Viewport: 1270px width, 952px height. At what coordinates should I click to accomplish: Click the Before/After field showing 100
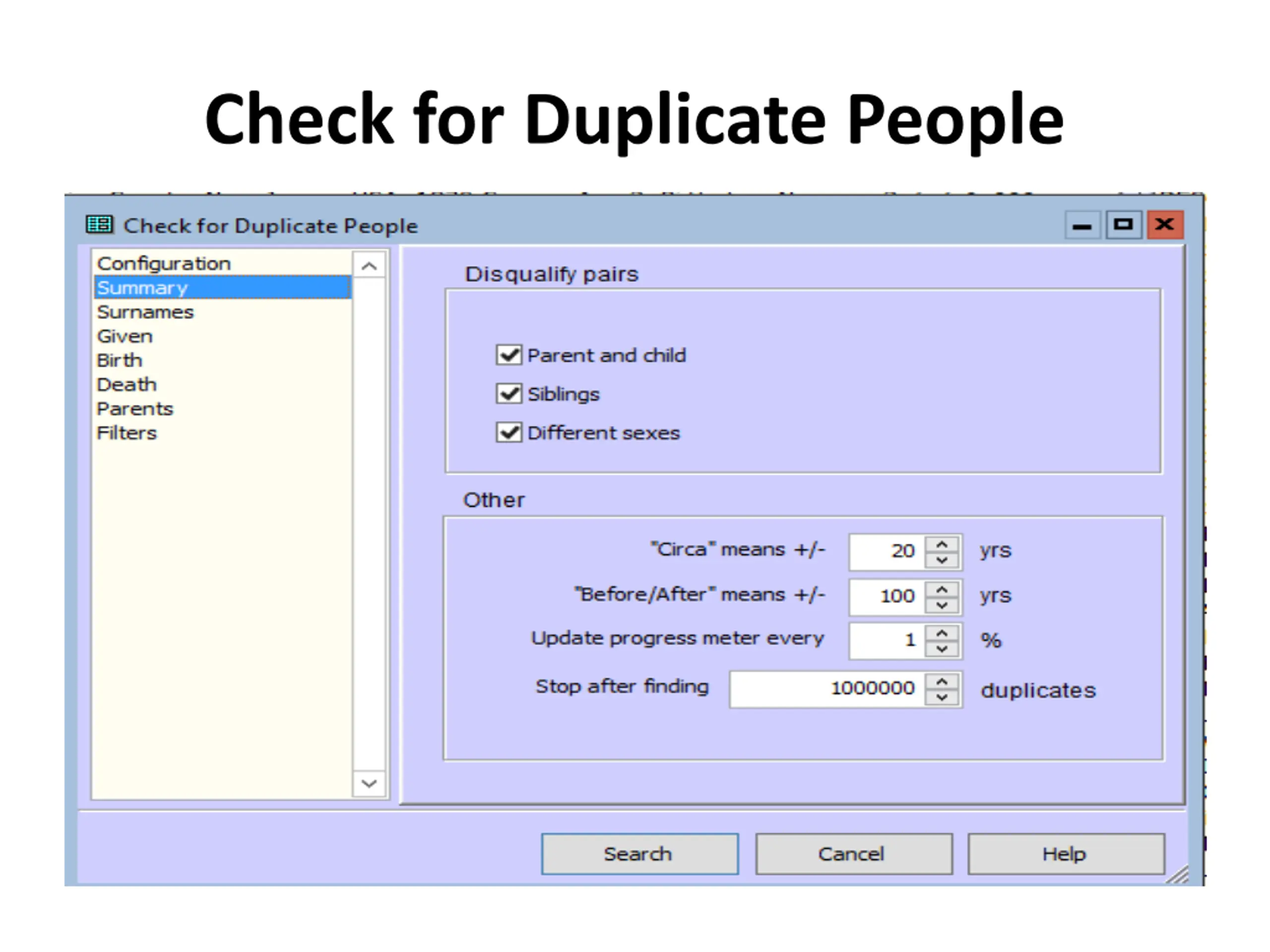tap(887, 597)
